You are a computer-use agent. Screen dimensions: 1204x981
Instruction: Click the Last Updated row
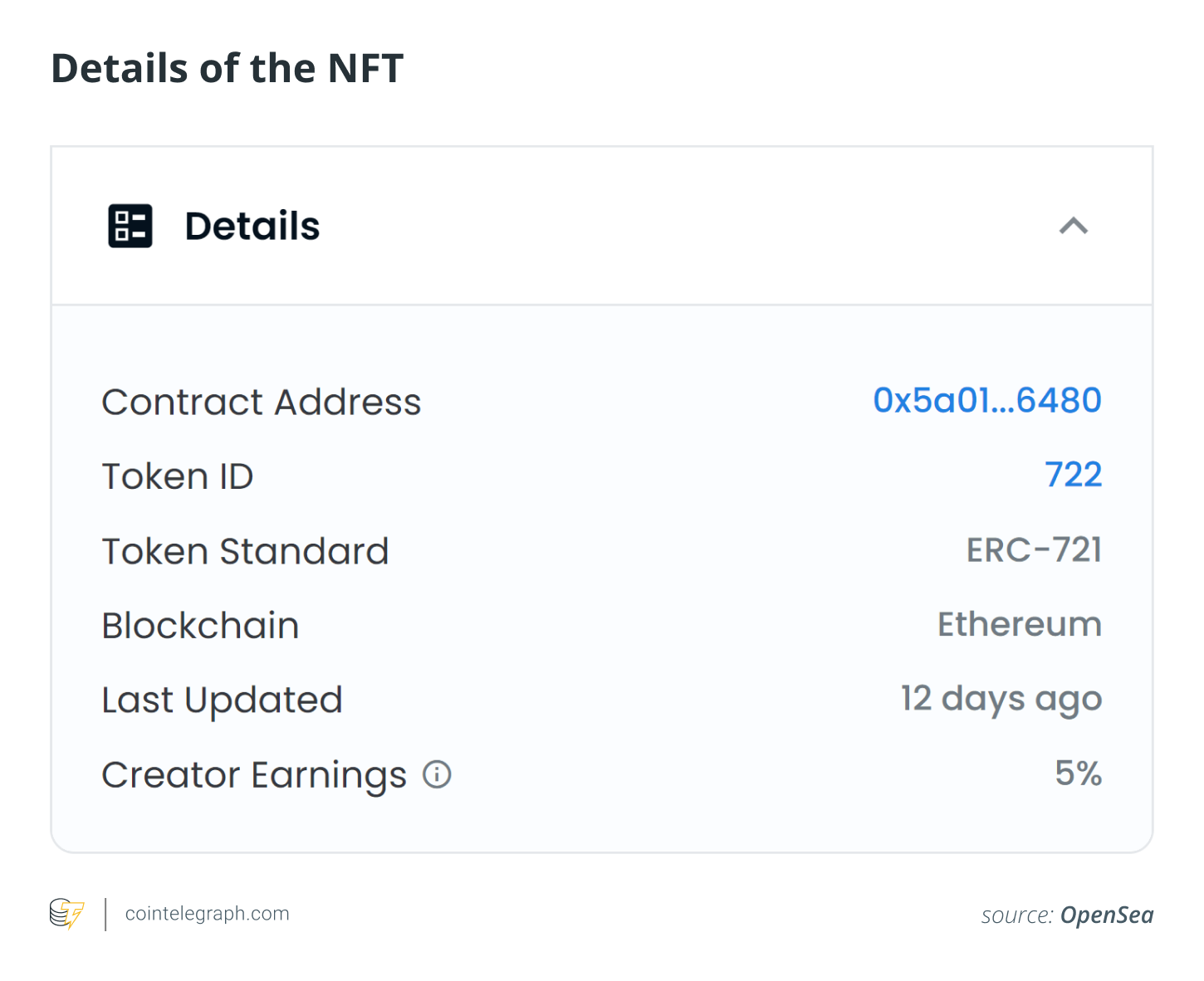[x=222, y=700]
